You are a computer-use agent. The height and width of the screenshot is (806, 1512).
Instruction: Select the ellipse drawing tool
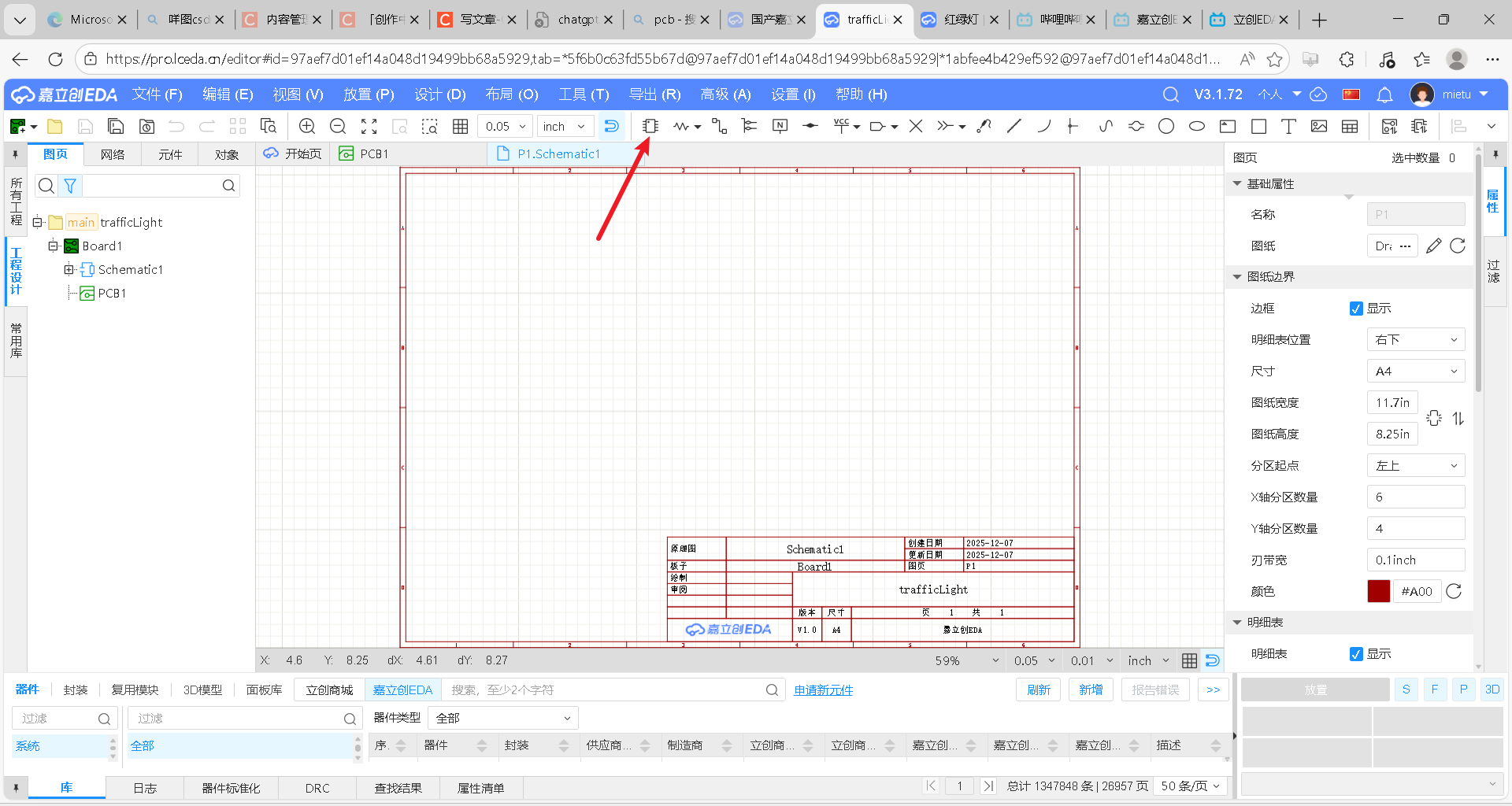(1197, 126)
